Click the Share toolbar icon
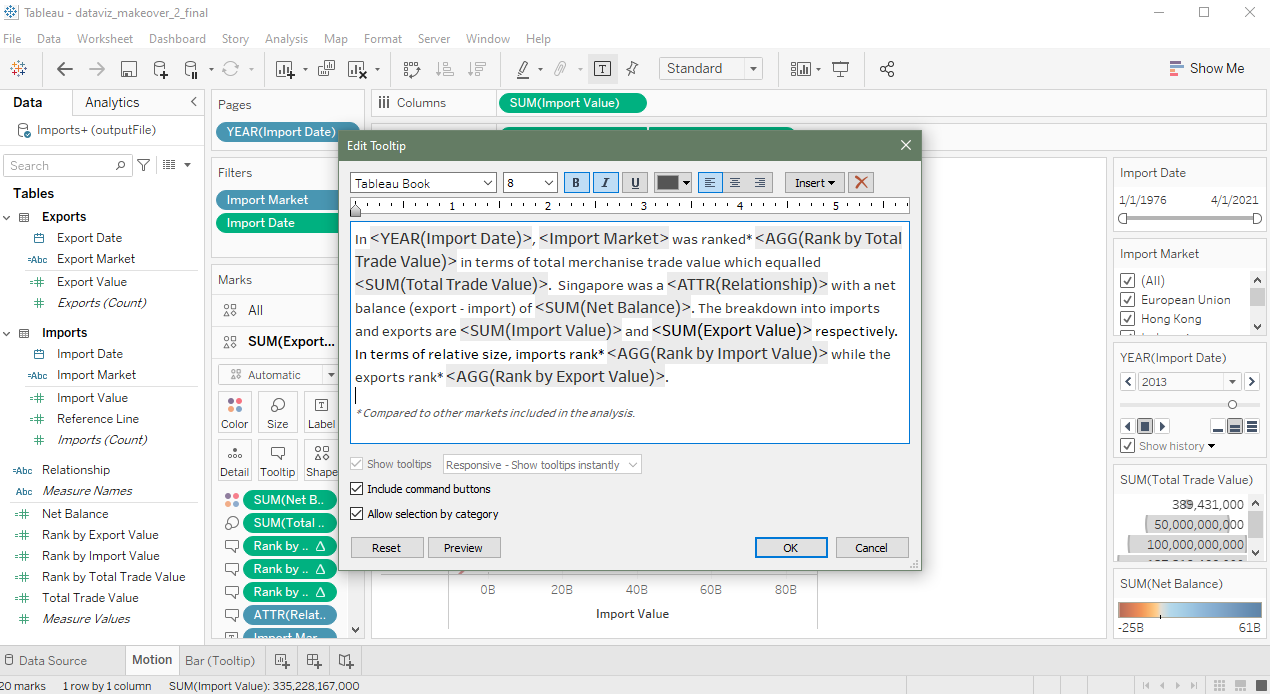1270x694 pixels. coord(887,69)
